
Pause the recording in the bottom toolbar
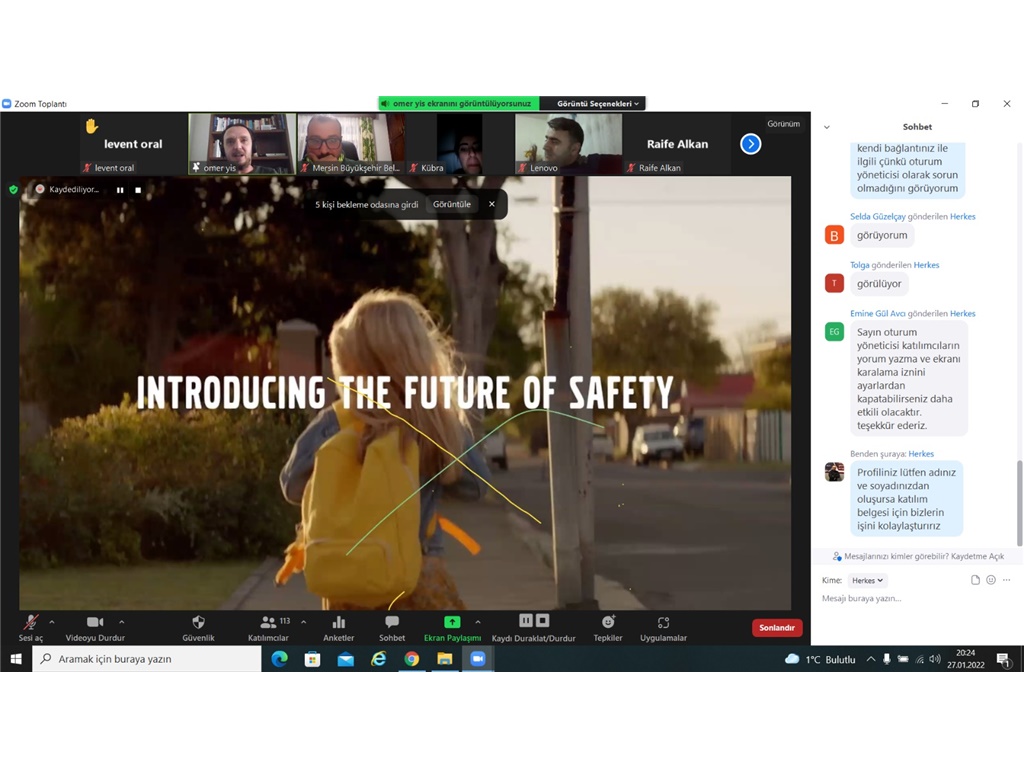tap(526, 620)
